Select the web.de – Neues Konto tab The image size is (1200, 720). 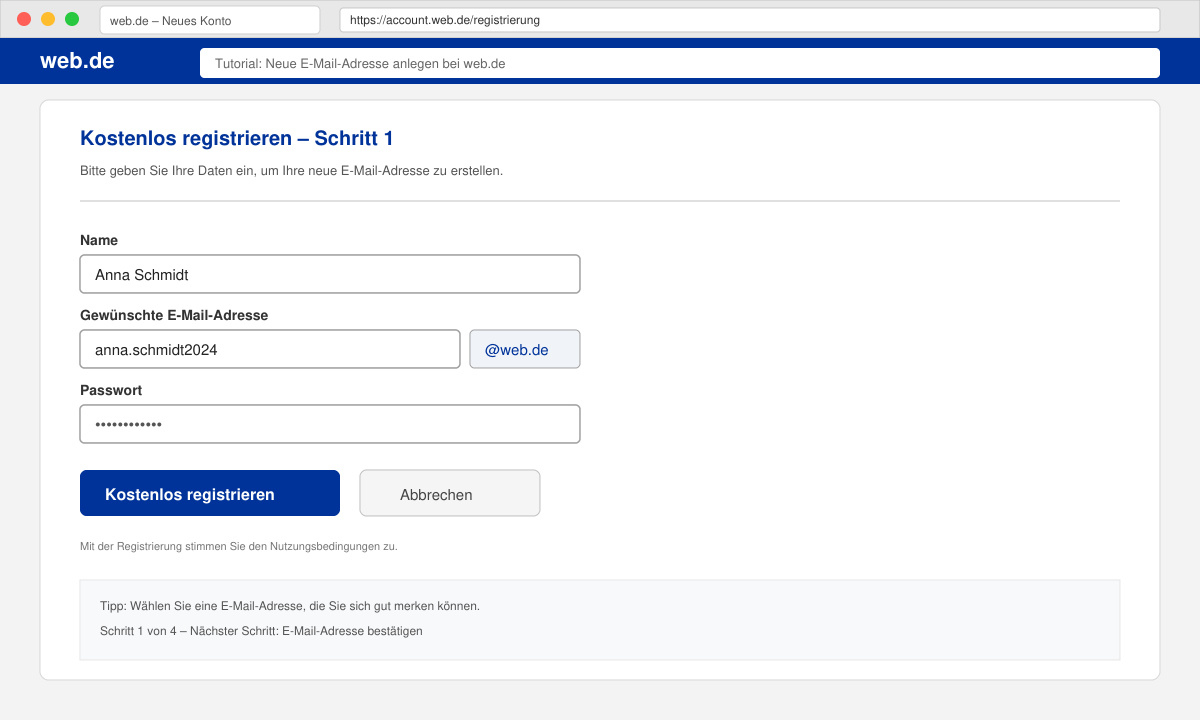click(x=210, y=20)
